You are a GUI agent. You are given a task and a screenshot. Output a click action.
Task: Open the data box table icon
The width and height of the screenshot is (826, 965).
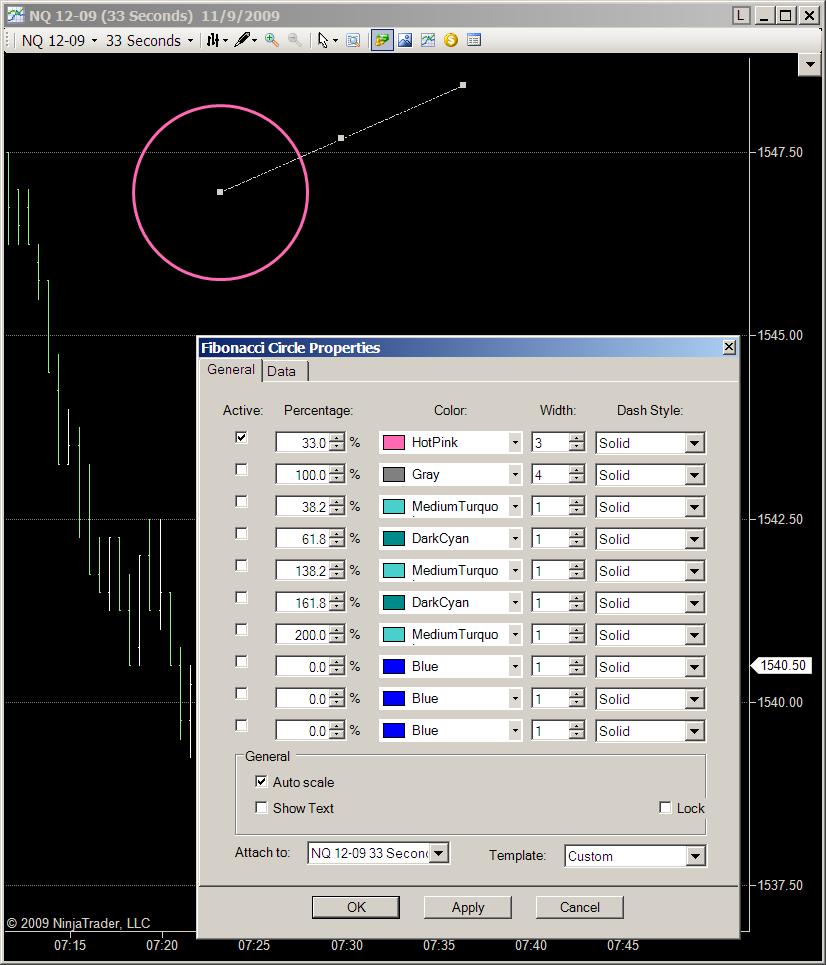pyautogui.click(x=473, y=40)
